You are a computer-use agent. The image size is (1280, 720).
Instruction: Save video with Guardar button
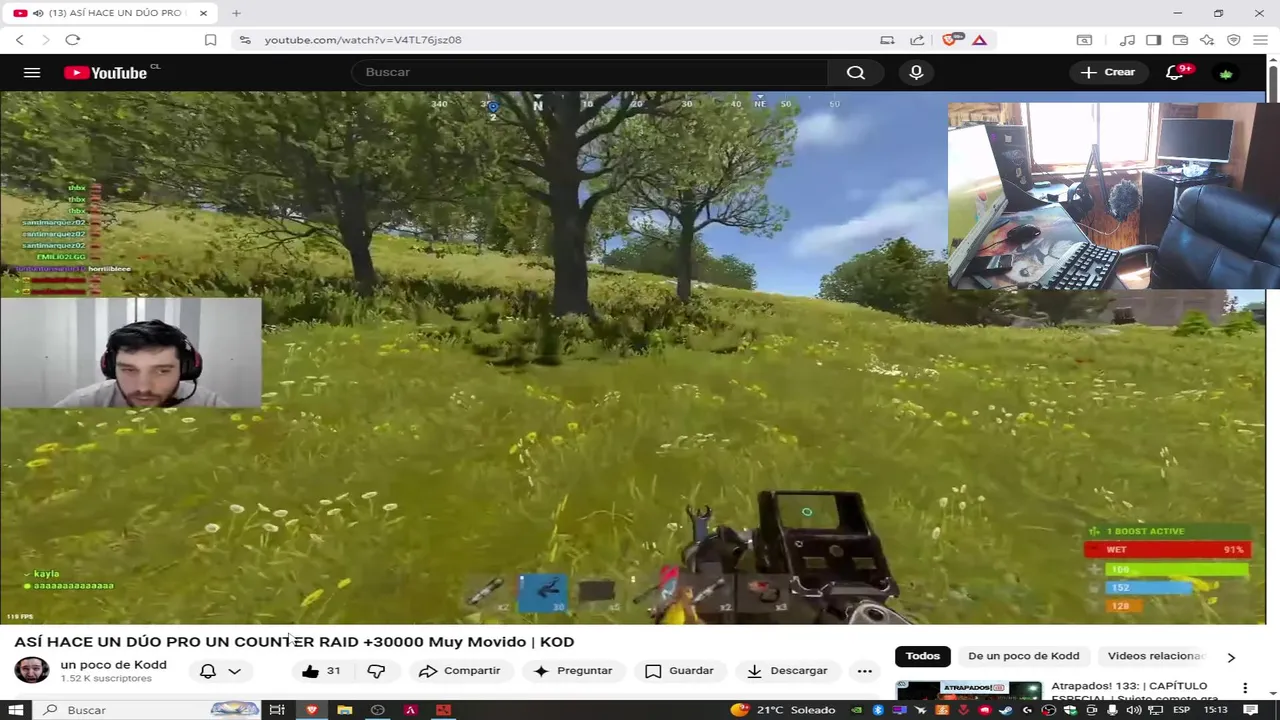click(680, 671)
